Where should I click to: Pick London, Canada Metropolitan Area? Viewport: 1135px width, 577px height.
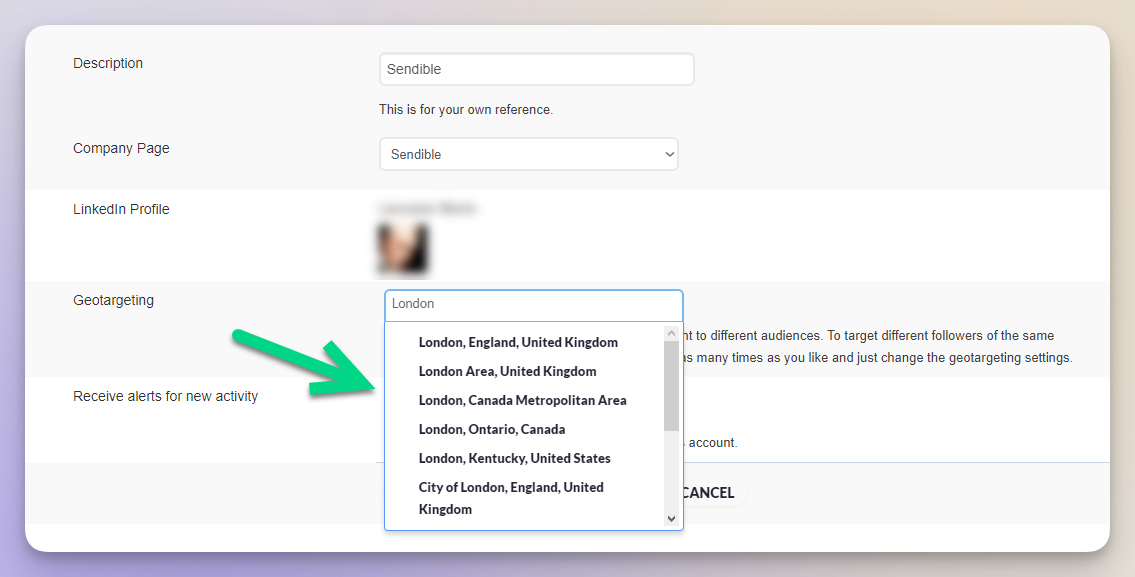(523, 400)
